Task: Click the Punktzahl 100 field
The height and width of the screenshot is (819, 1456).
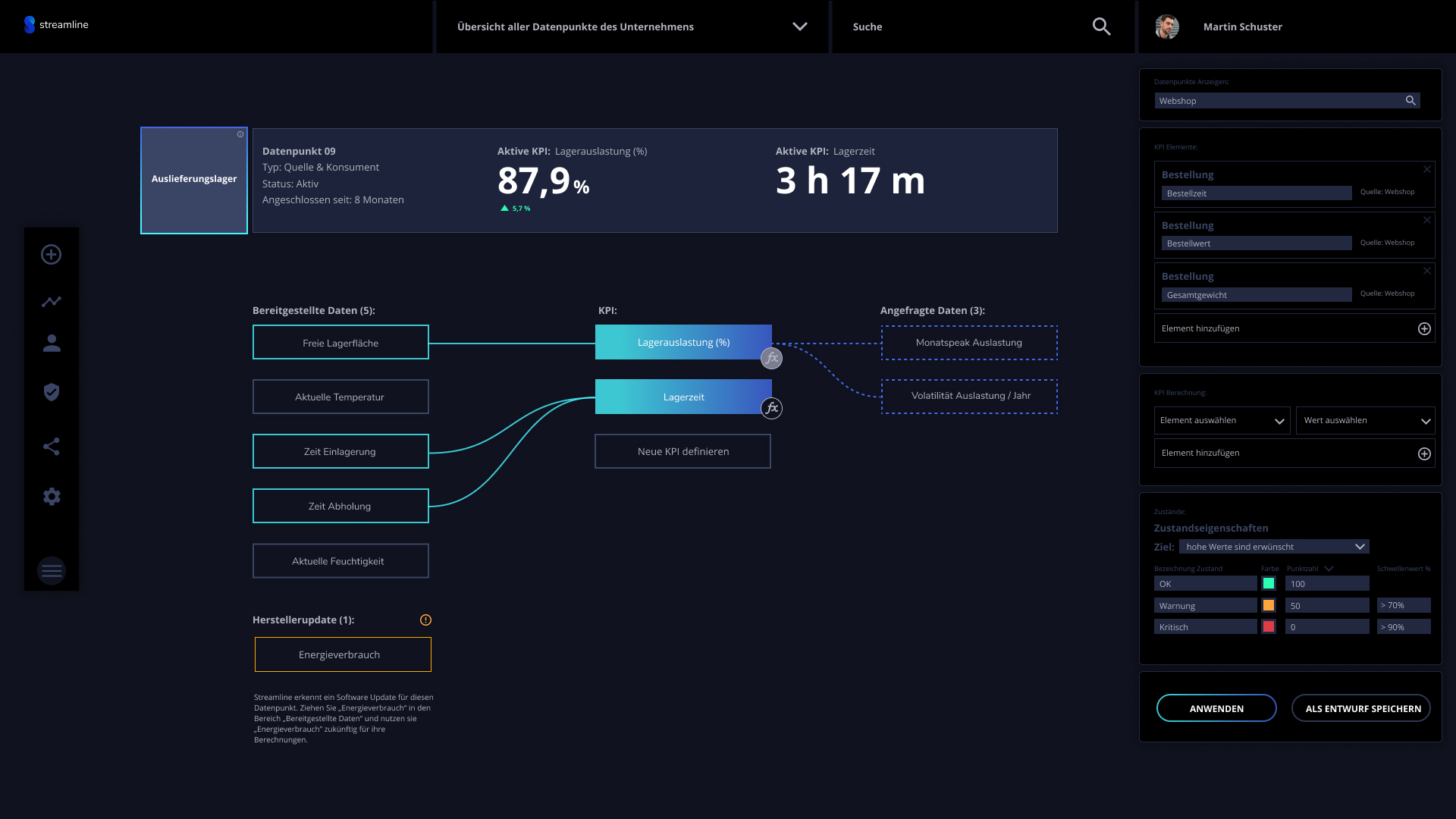Action: [x=1327, y=583]
